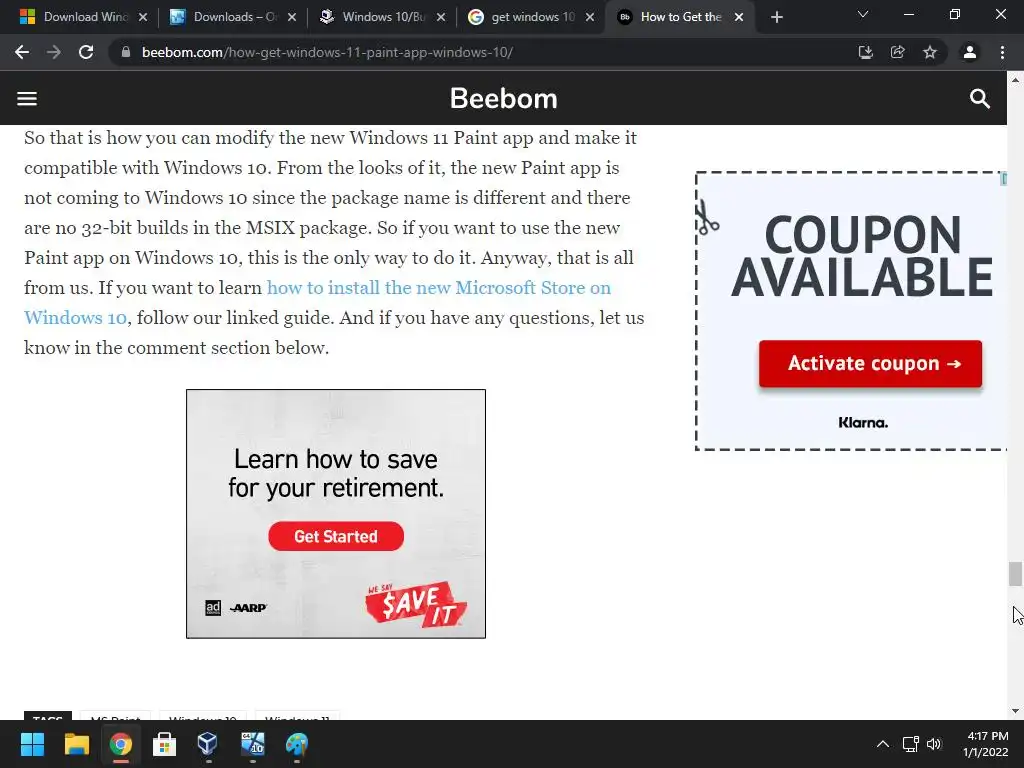Open VirtualBox cube icon in taskbar
The width and height of the screenshot is (1024, 768).
click(208, 744)
